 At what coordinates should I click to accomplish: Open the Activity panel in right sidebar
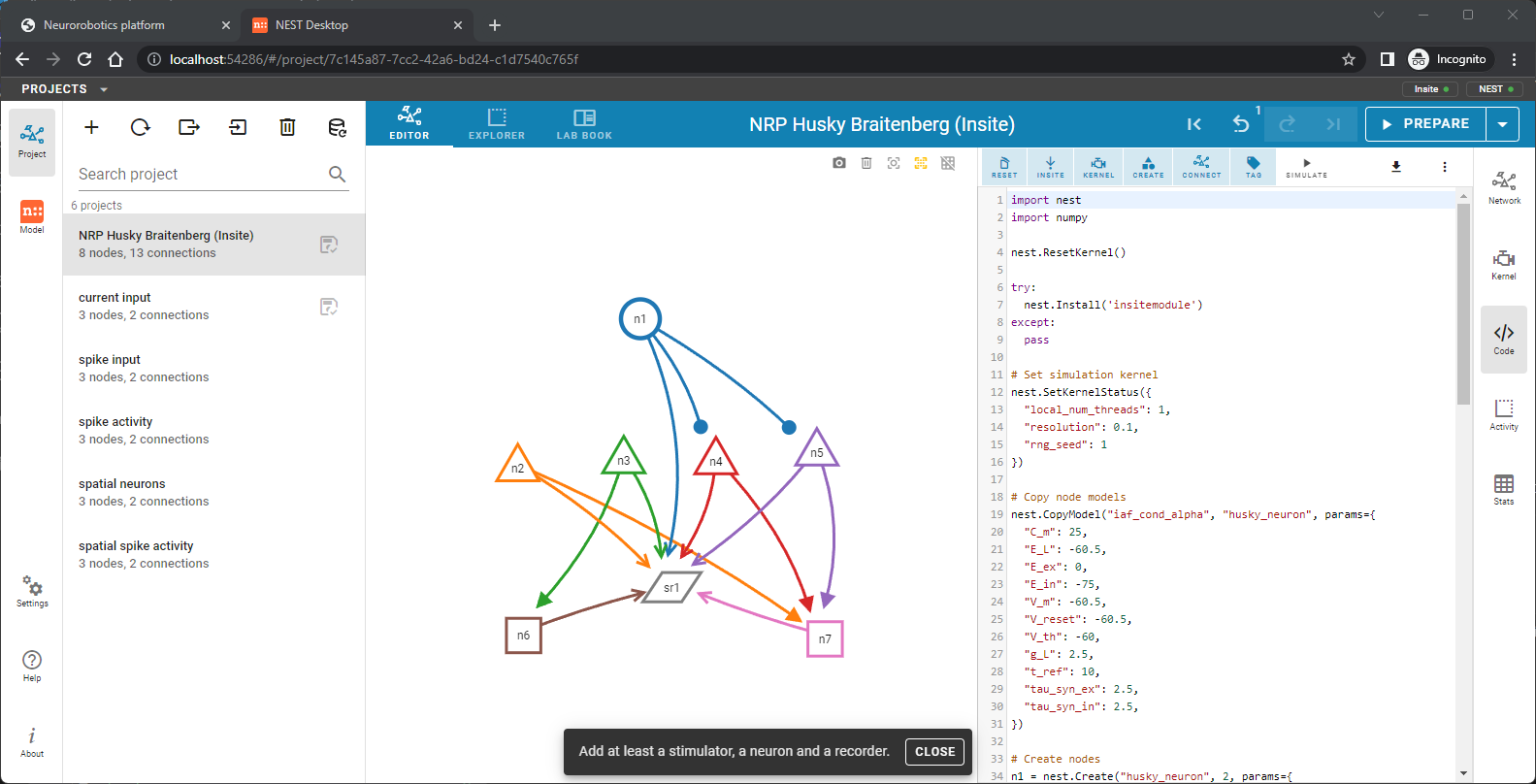click(1504, 414)
